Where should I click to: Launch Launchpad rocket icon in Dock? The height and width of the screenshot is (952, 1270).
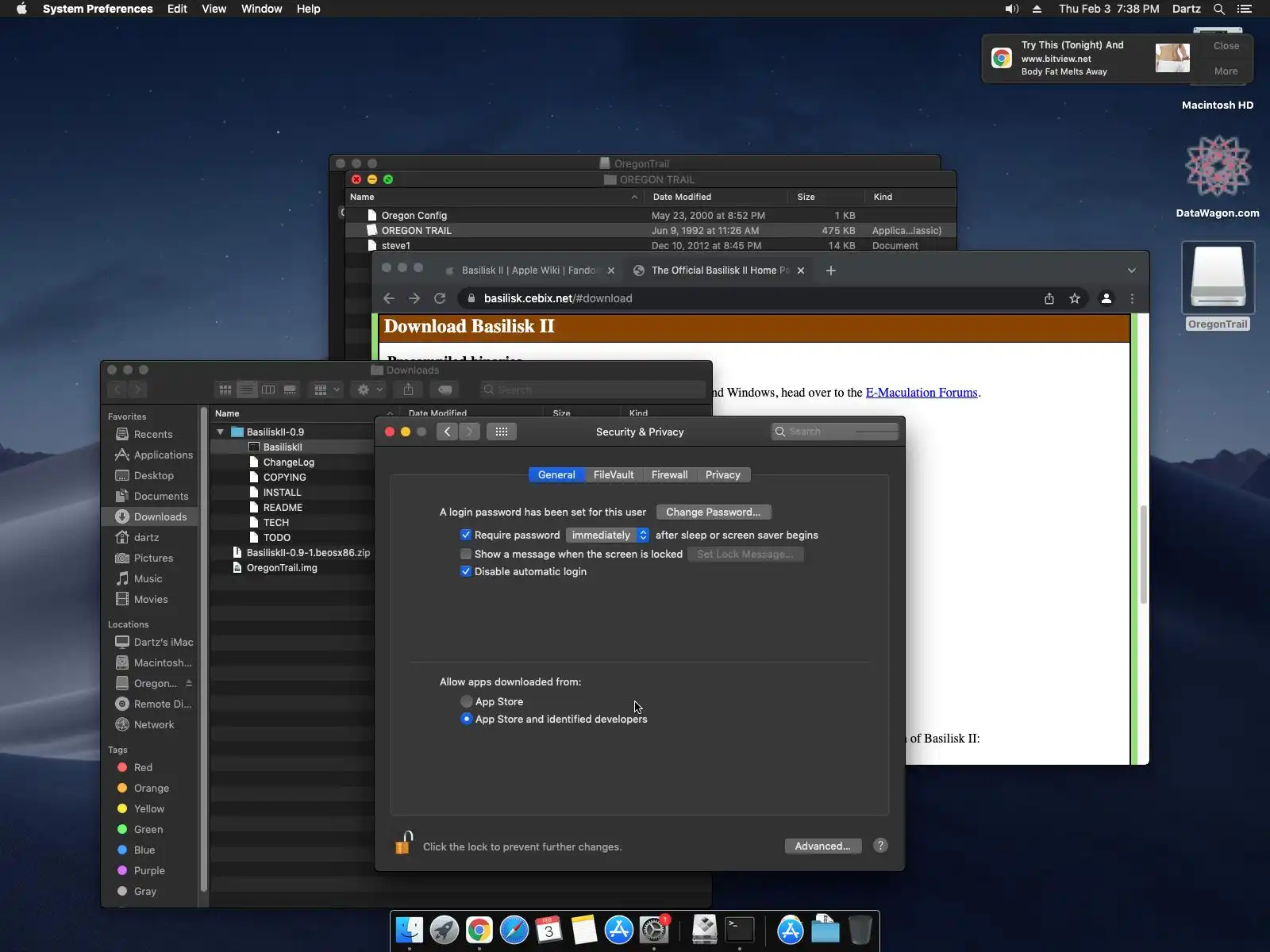(444, 930)
